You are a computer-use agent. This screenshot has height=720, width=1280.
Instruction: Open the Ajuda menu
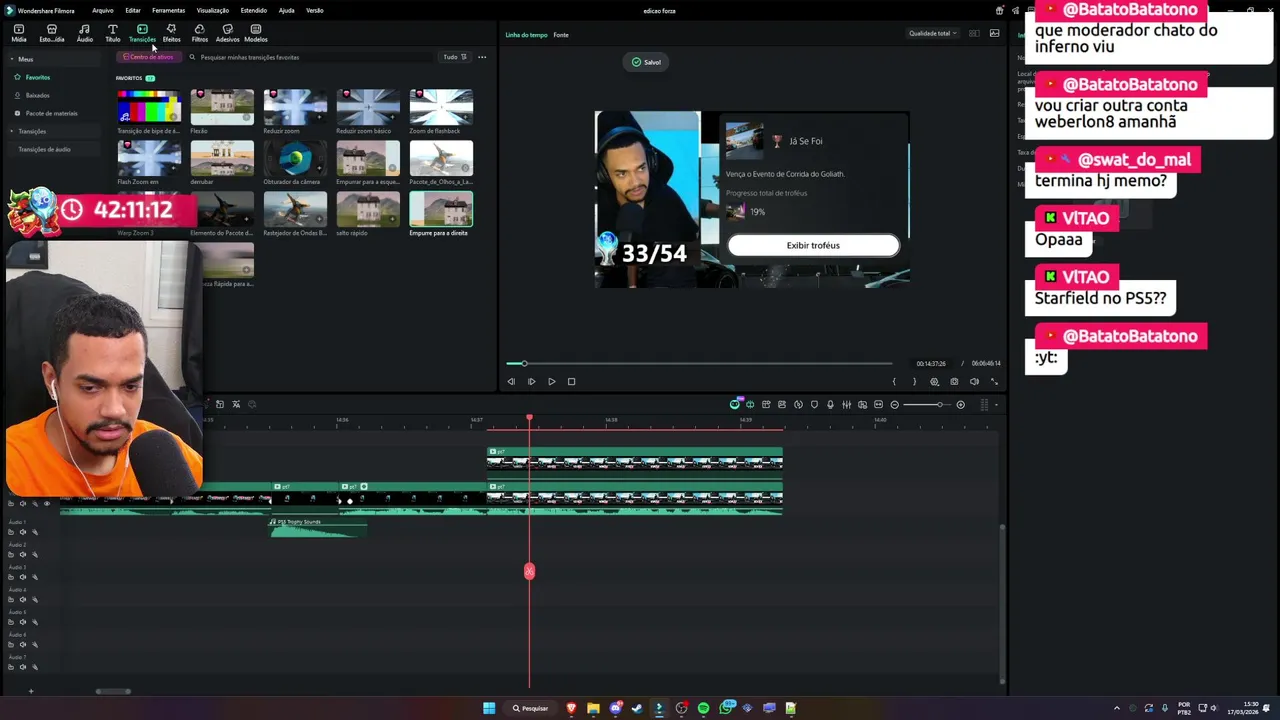pyautogui.click(x=286, y=10)
